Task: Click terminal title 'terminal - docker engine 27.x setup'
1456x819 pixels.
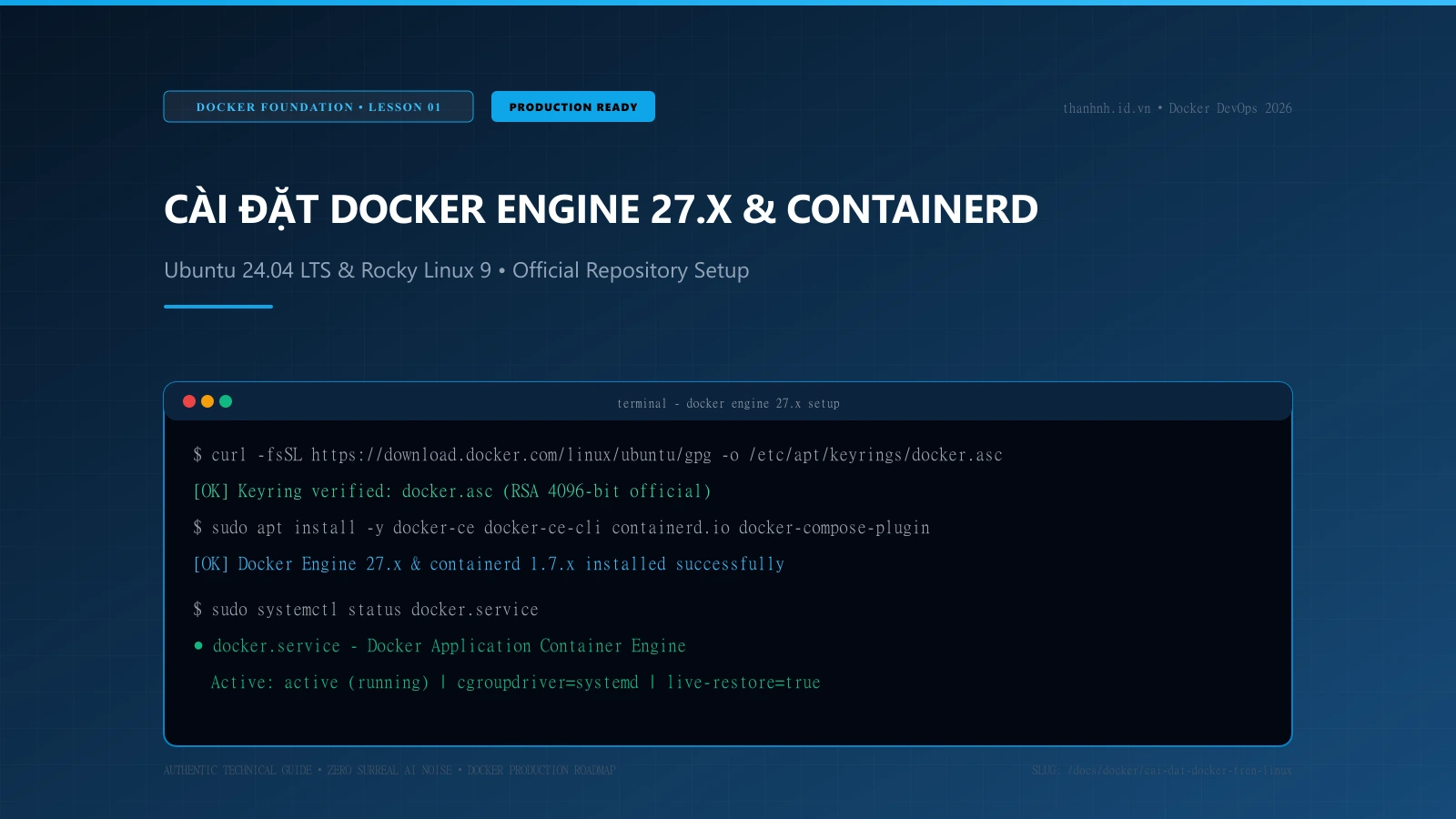Action: coord(728,403)
